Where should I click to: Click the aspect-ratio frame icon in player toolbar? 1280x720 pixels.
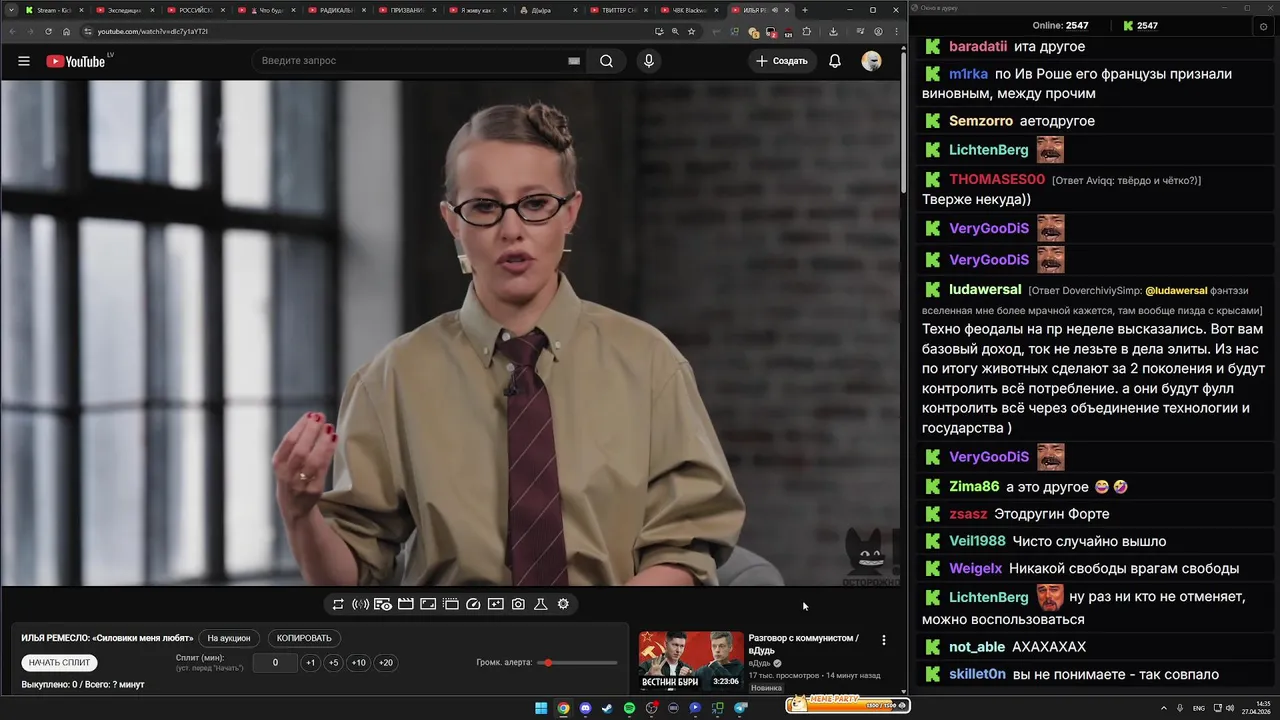tap(428, 604)
